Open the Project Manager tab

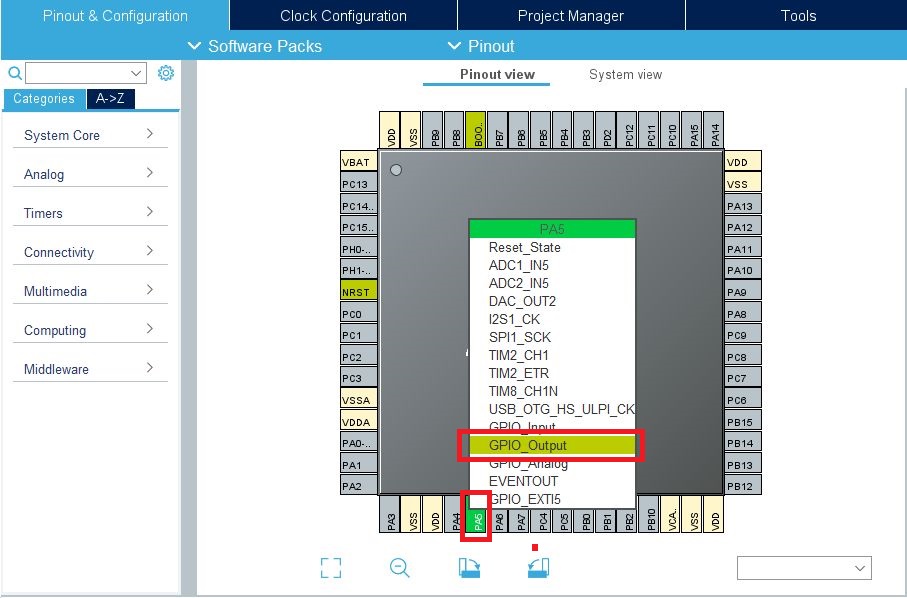[570, 15]
